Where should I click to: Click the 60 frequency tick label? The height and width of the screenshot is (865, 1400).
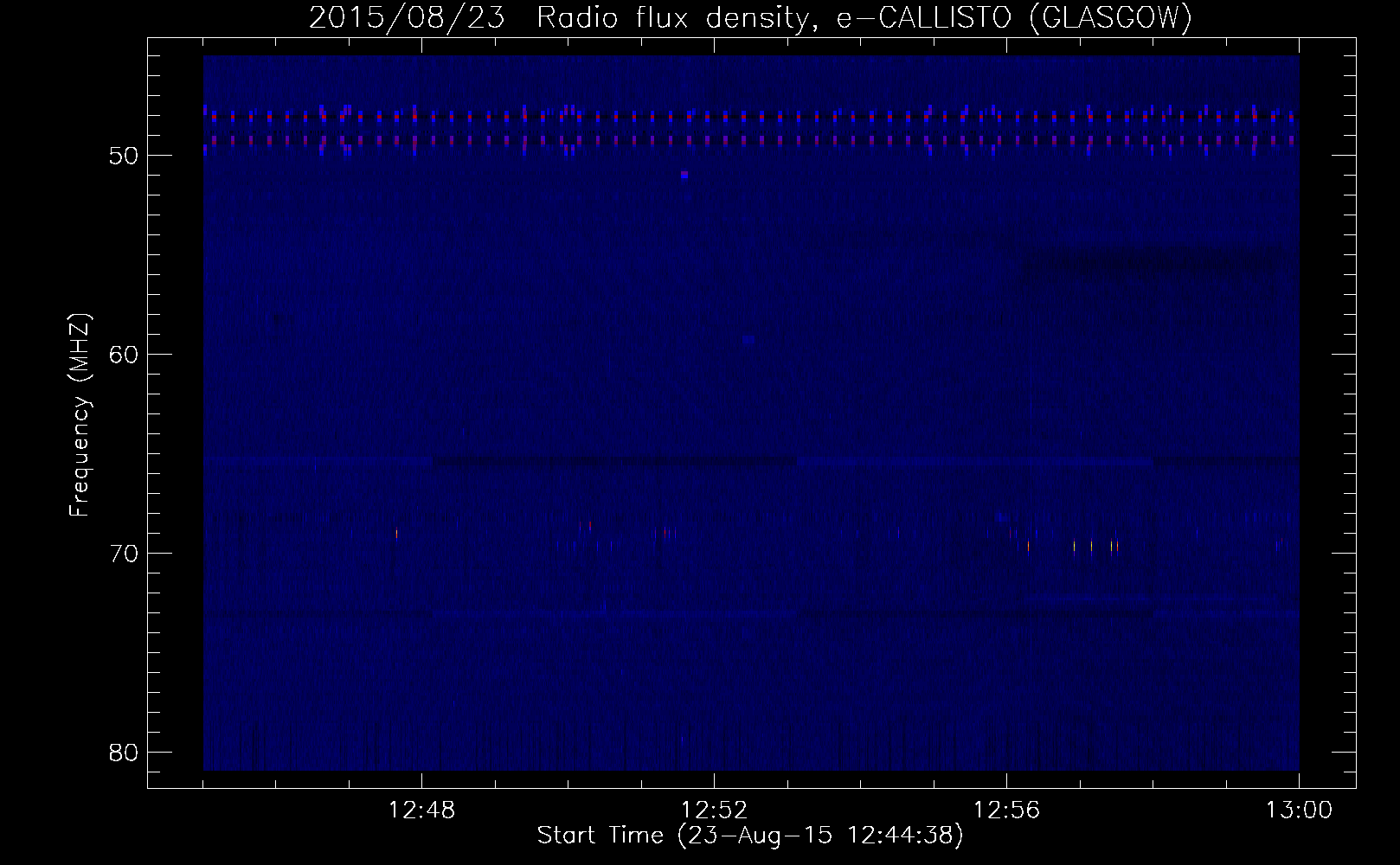[x=125, y=355]
